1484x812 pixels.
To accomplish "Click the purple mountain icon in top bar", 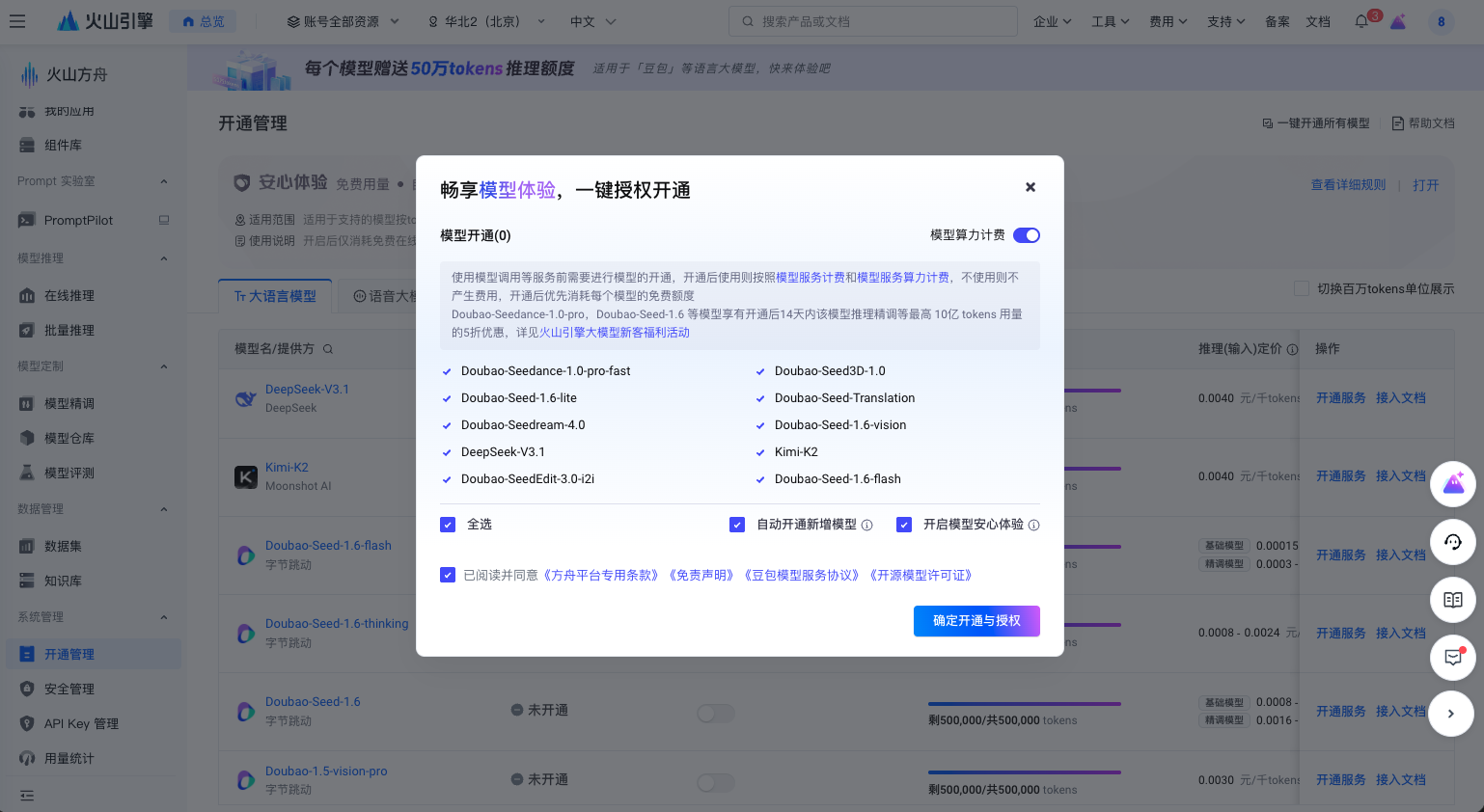I will (x=1398, y=21).
